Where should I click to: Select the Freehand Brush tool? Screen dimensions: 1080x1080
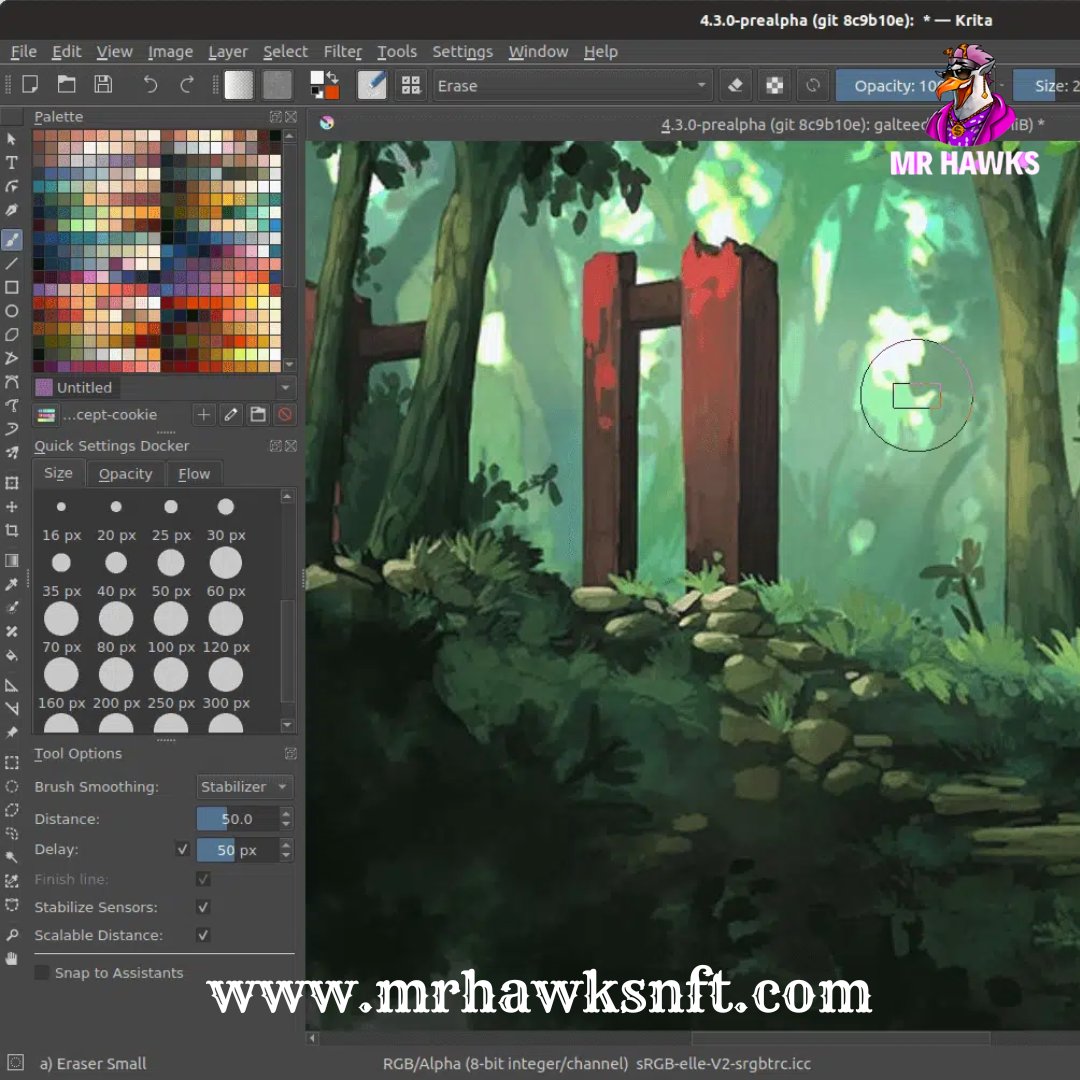(12, 240)
